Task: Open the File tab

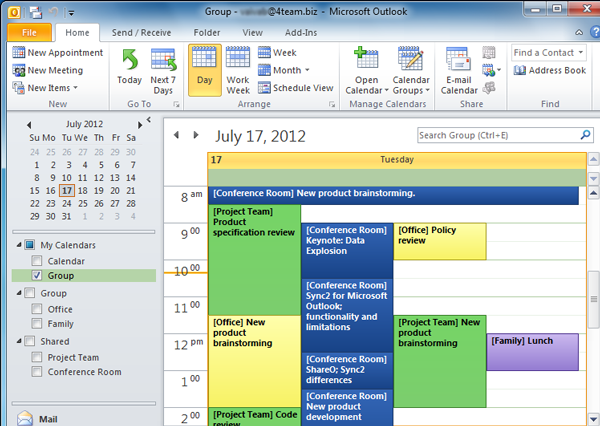Action: tap(22, 33)
